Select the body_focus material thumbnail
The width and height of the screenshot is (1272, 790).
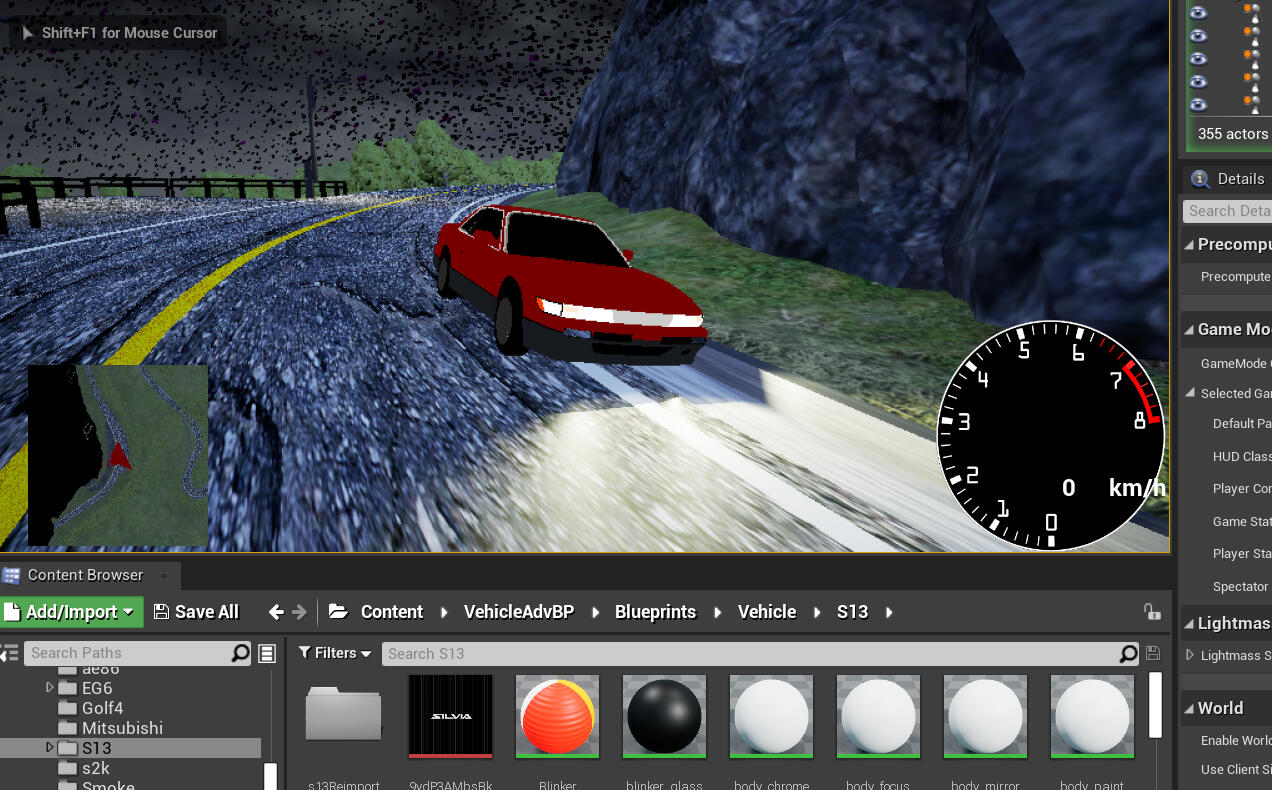point(878,715)
